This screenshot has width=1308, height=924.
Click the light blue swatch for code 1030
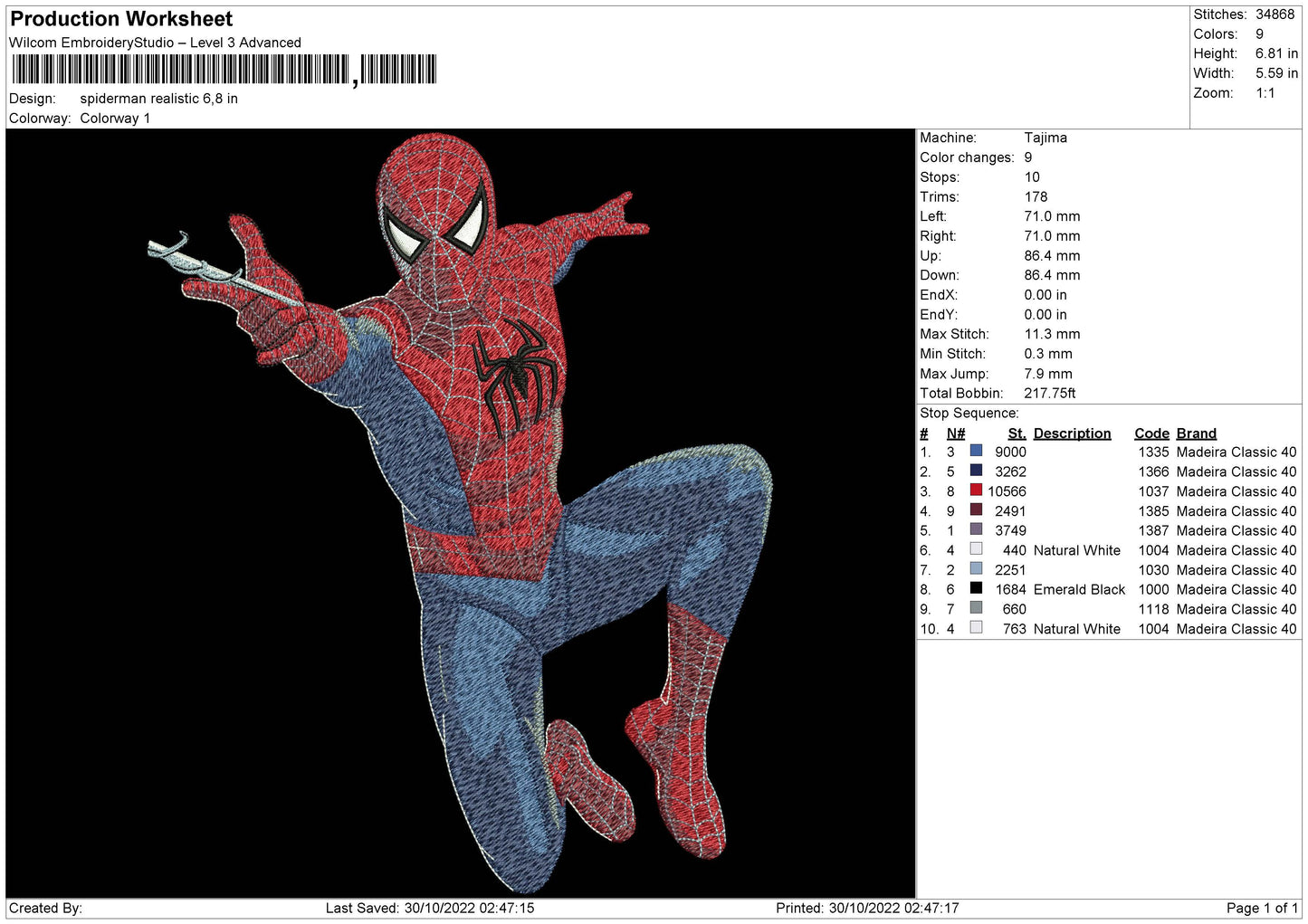(976, 568)
